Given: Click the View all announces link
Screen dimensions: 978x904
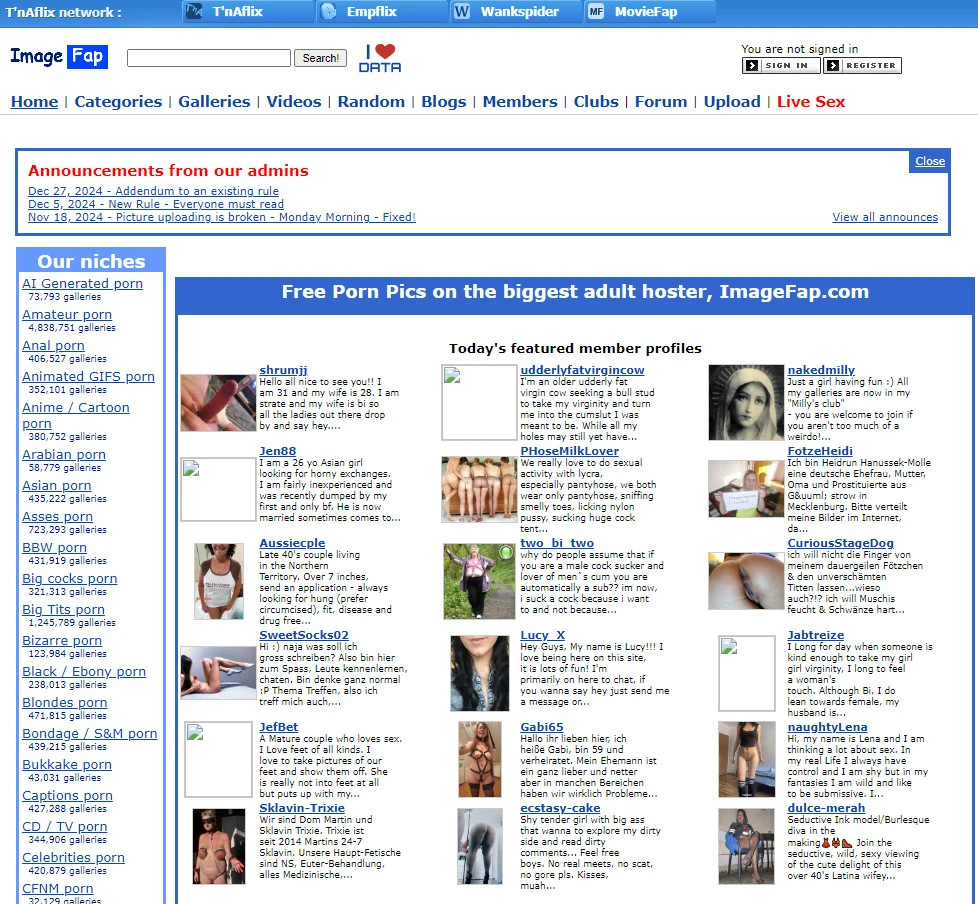Looking at the screenshot, I should click(884, 217).
